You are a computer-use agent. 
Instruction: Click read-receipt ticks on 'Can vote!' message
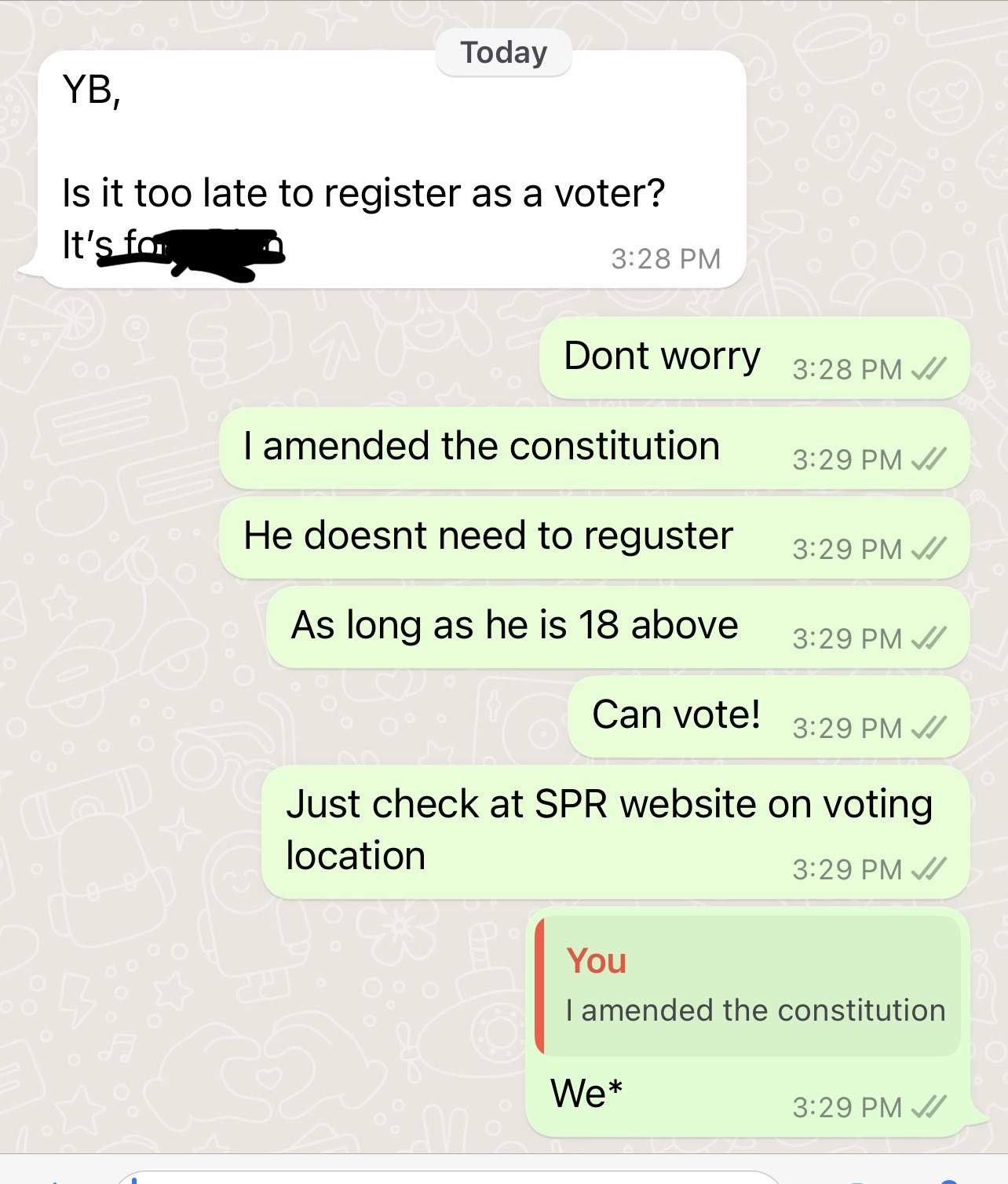point(929,727)
